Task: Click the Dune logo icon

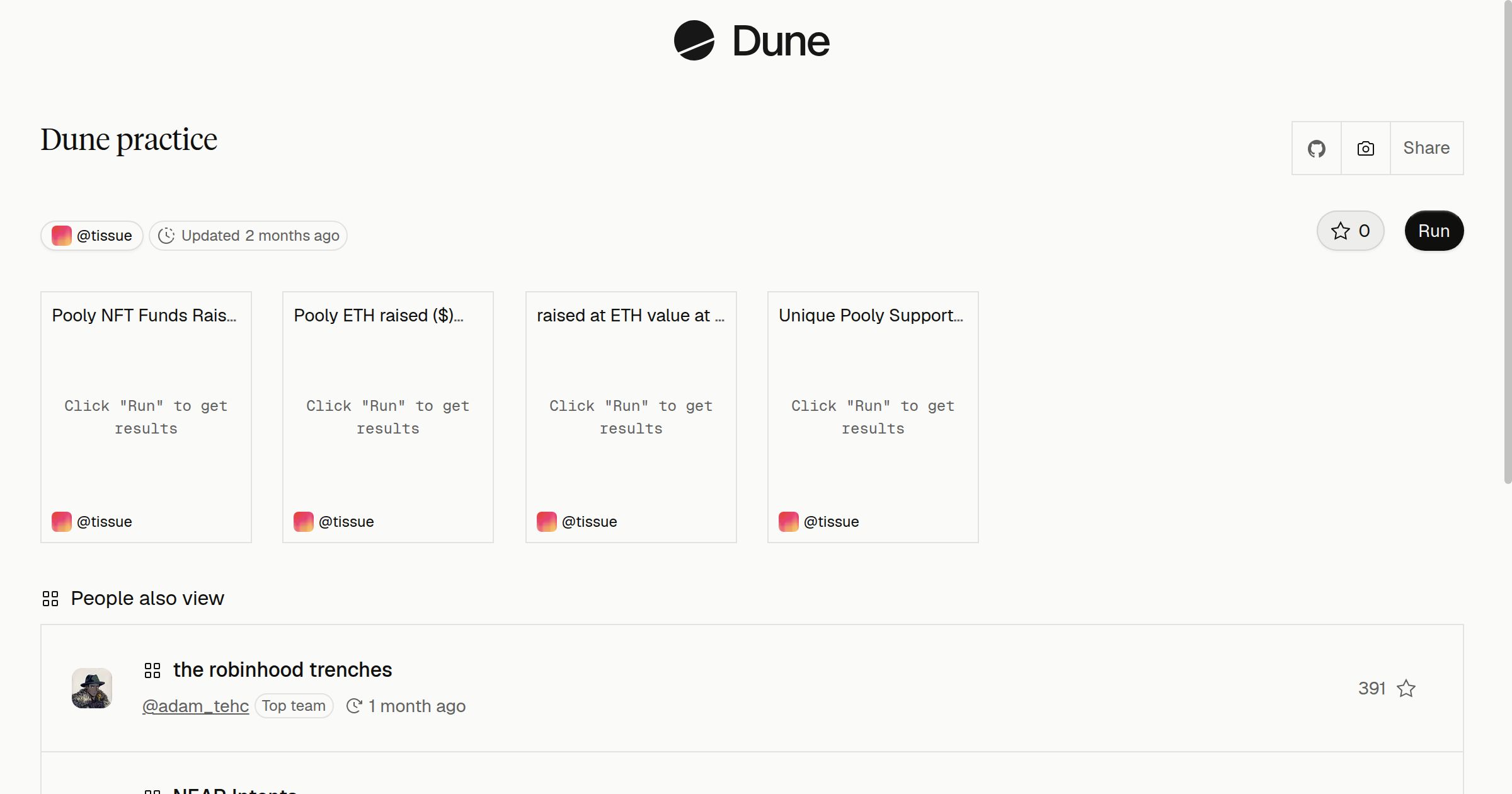Action: coord(694,41)
